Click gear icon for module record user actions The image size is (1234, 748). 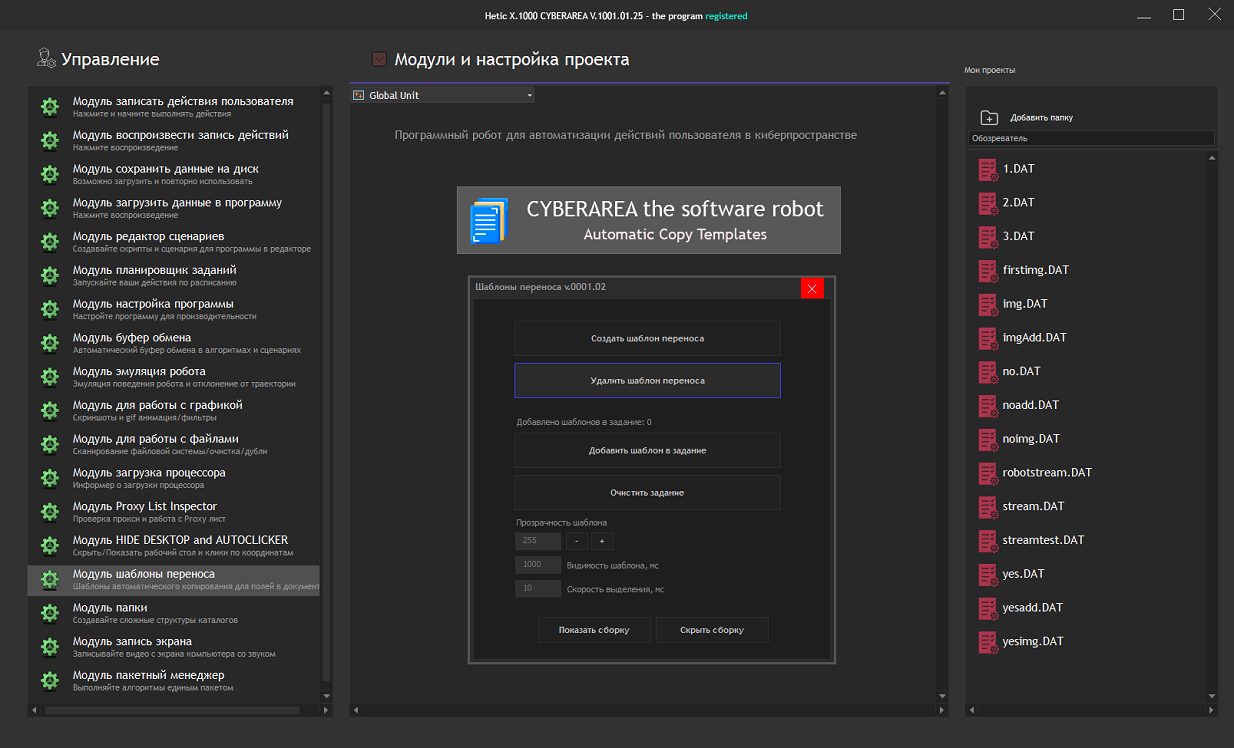coord(49,107)
